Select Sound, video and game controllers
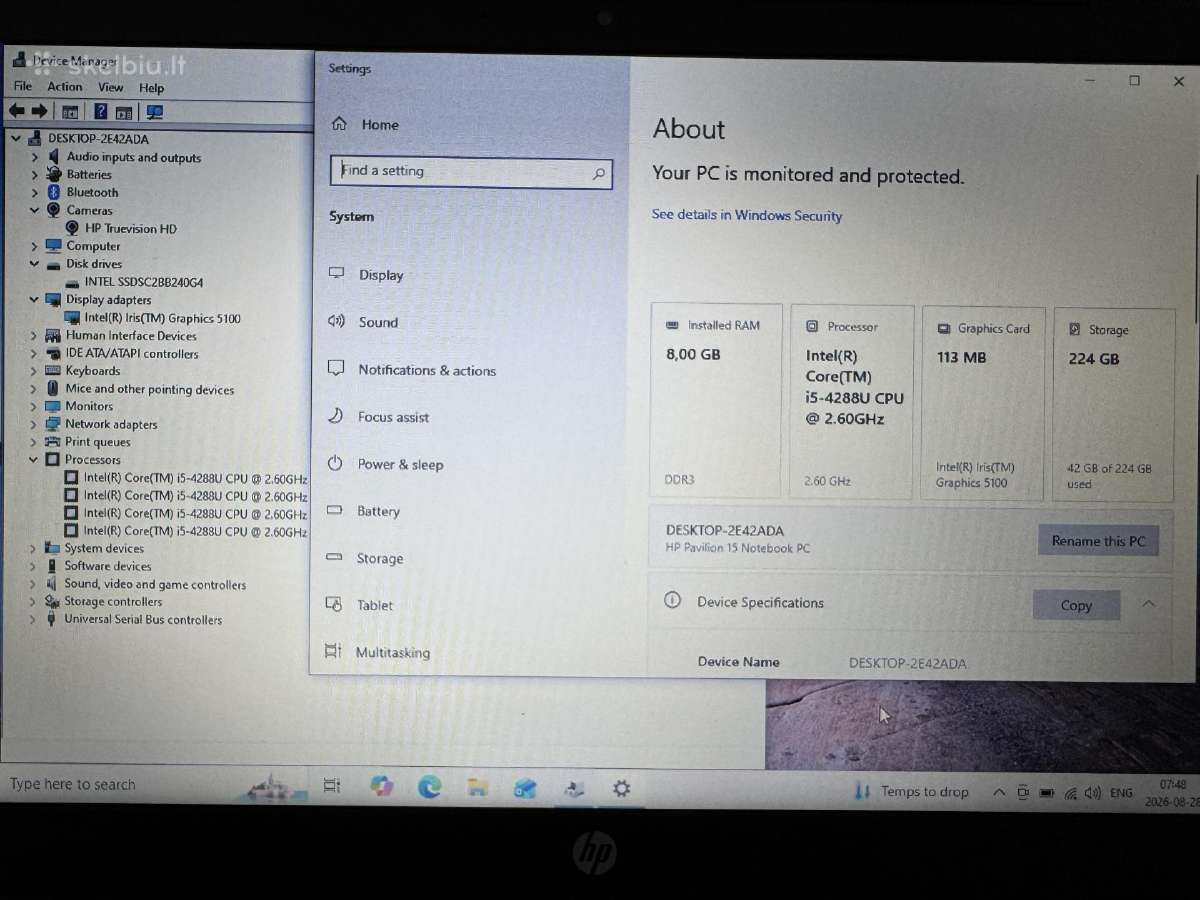 (155, 584)
